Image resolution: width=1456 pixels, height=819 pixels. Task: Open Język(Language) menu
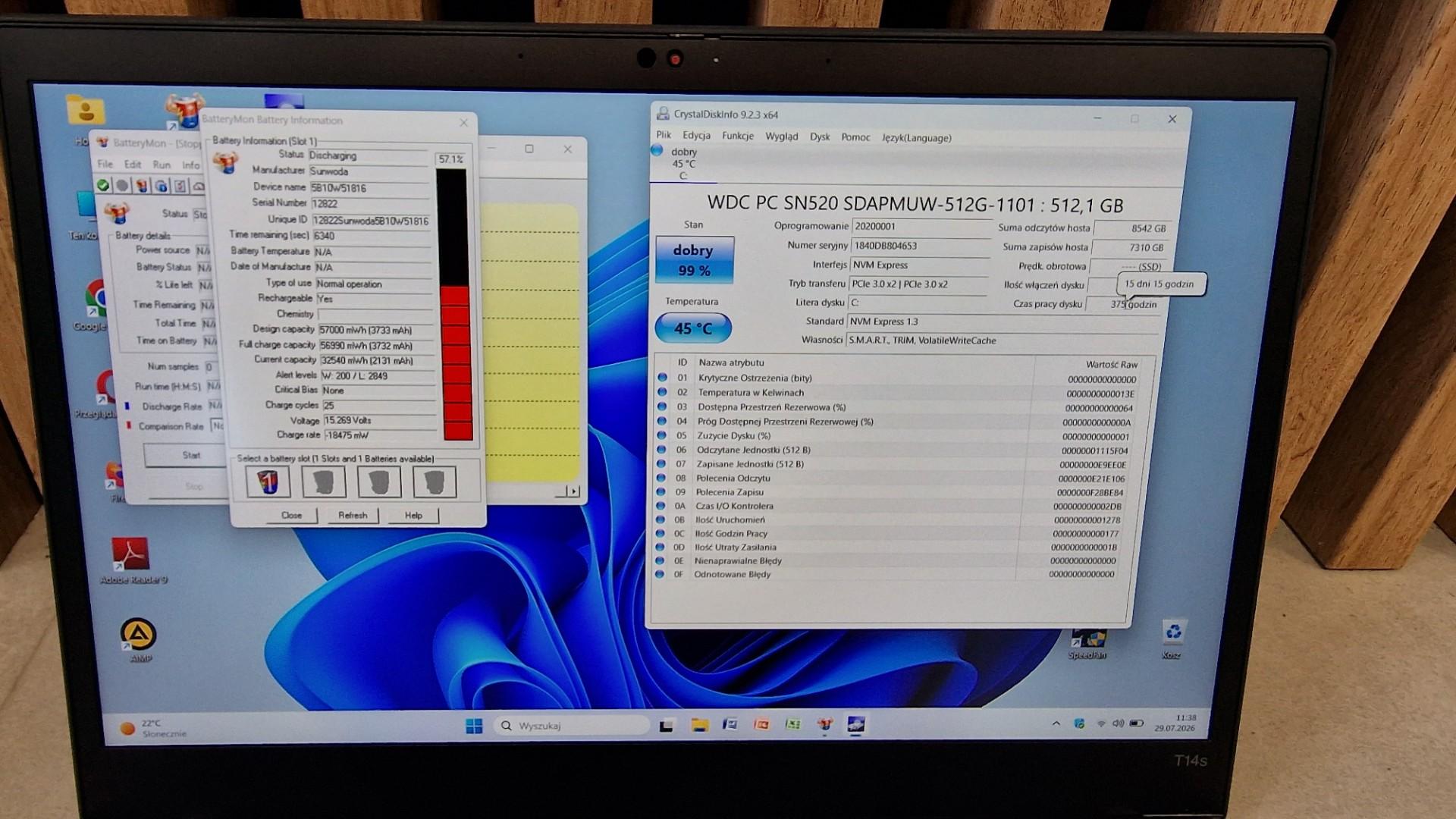916,138
